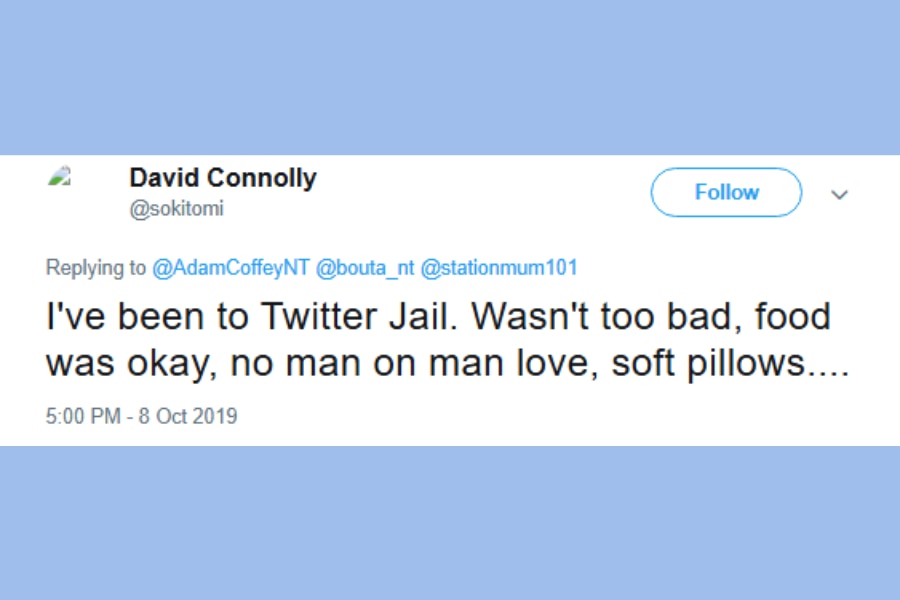Image resolution: width=900 pixels, height=600 pixels.
Task: Click the "Replying to" label
Action: click(96, 268)
